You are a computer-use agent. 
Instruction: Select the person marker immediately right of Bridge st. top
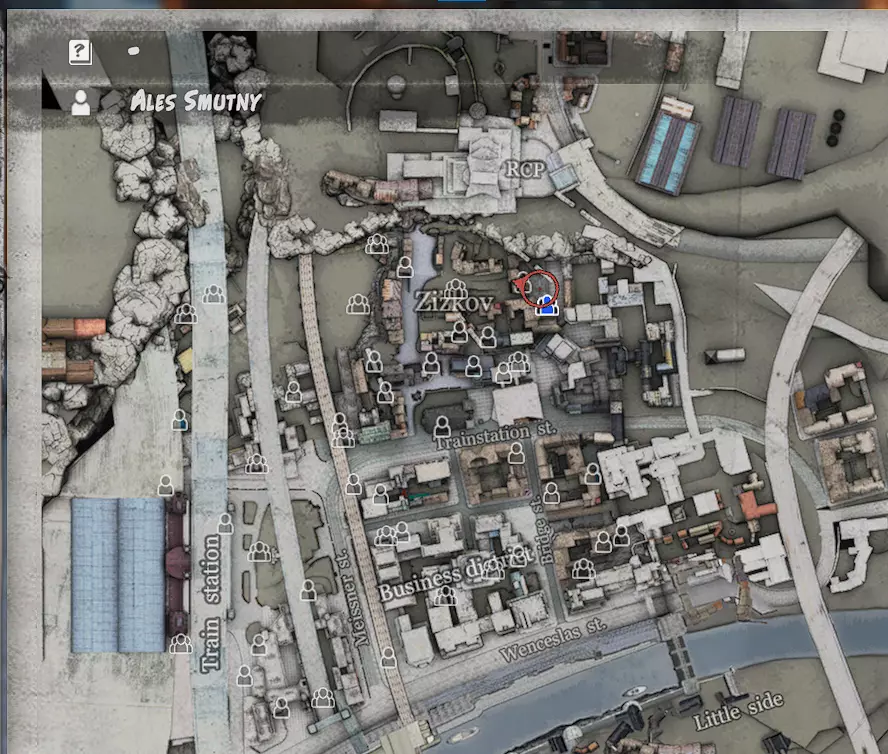pos(551,493)
